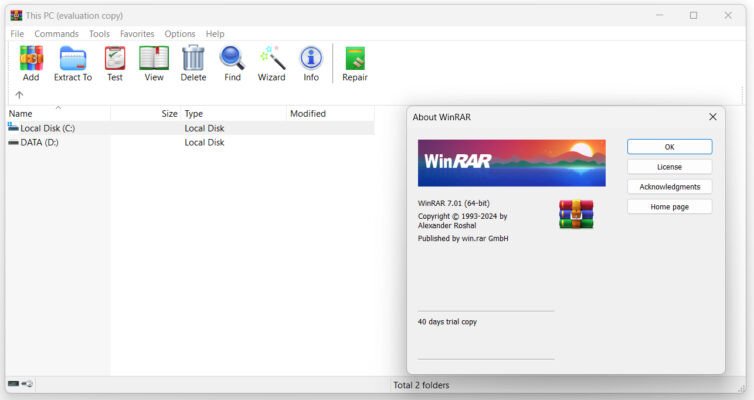The image size is (754, 400).
Task: Visit the Home page button
Action: [669, 207]
